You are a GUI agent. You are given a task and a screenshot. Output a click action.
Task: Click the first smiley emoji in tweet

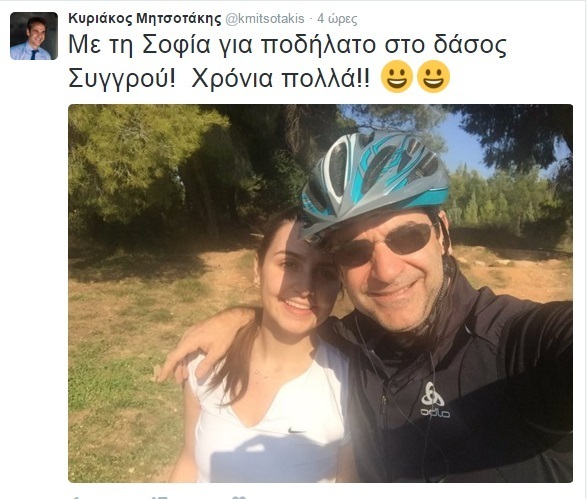click(396, 76)
